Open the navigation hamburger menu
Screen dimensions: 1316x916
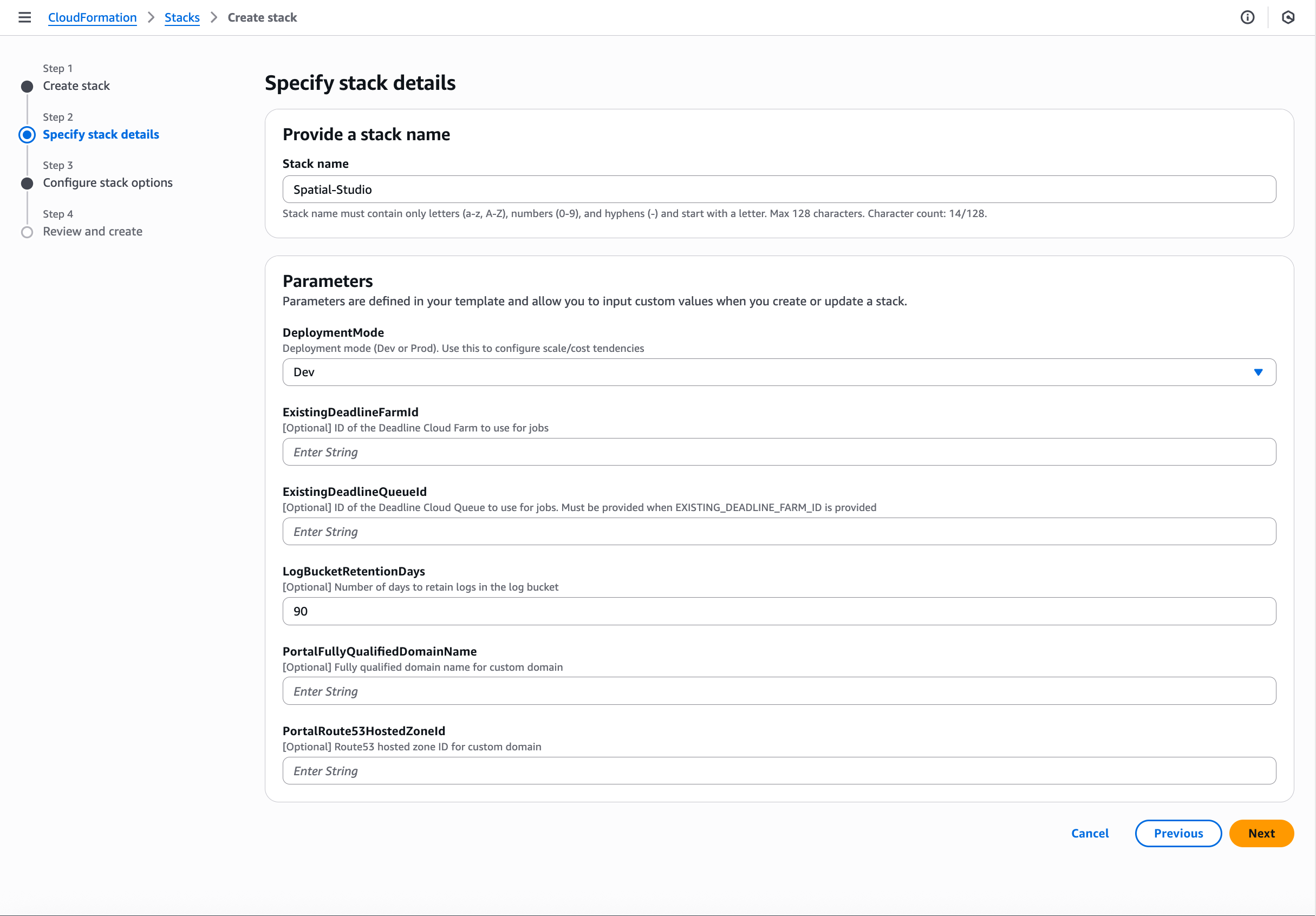tap(25, 17)
